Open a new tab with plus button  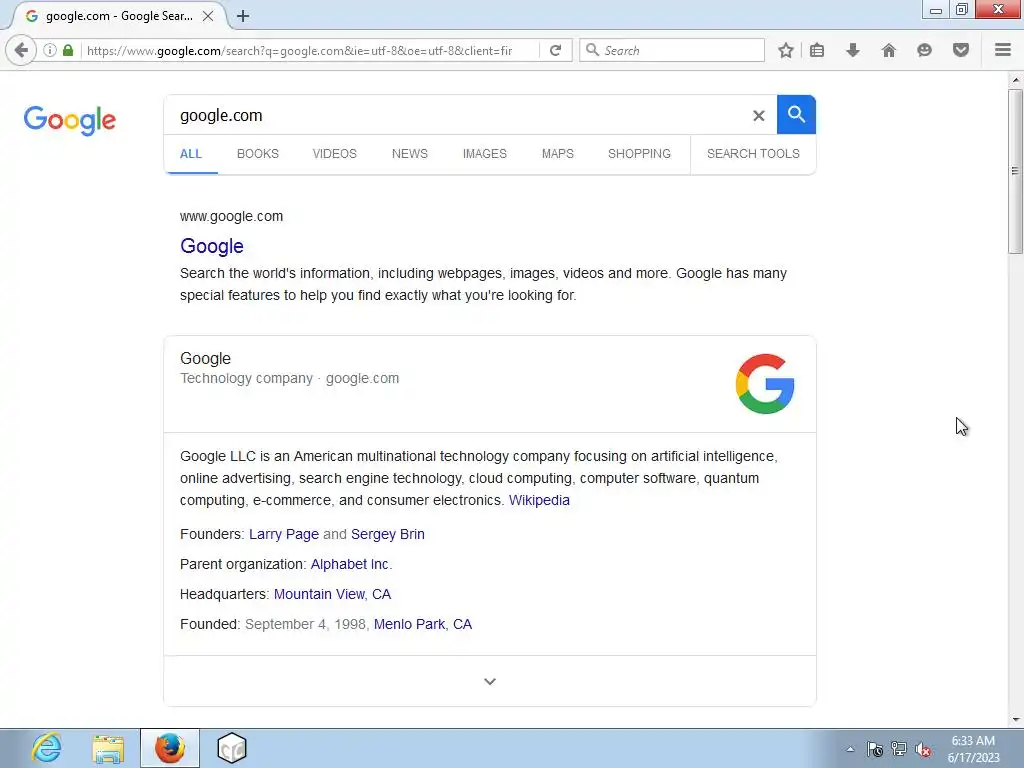243,16
